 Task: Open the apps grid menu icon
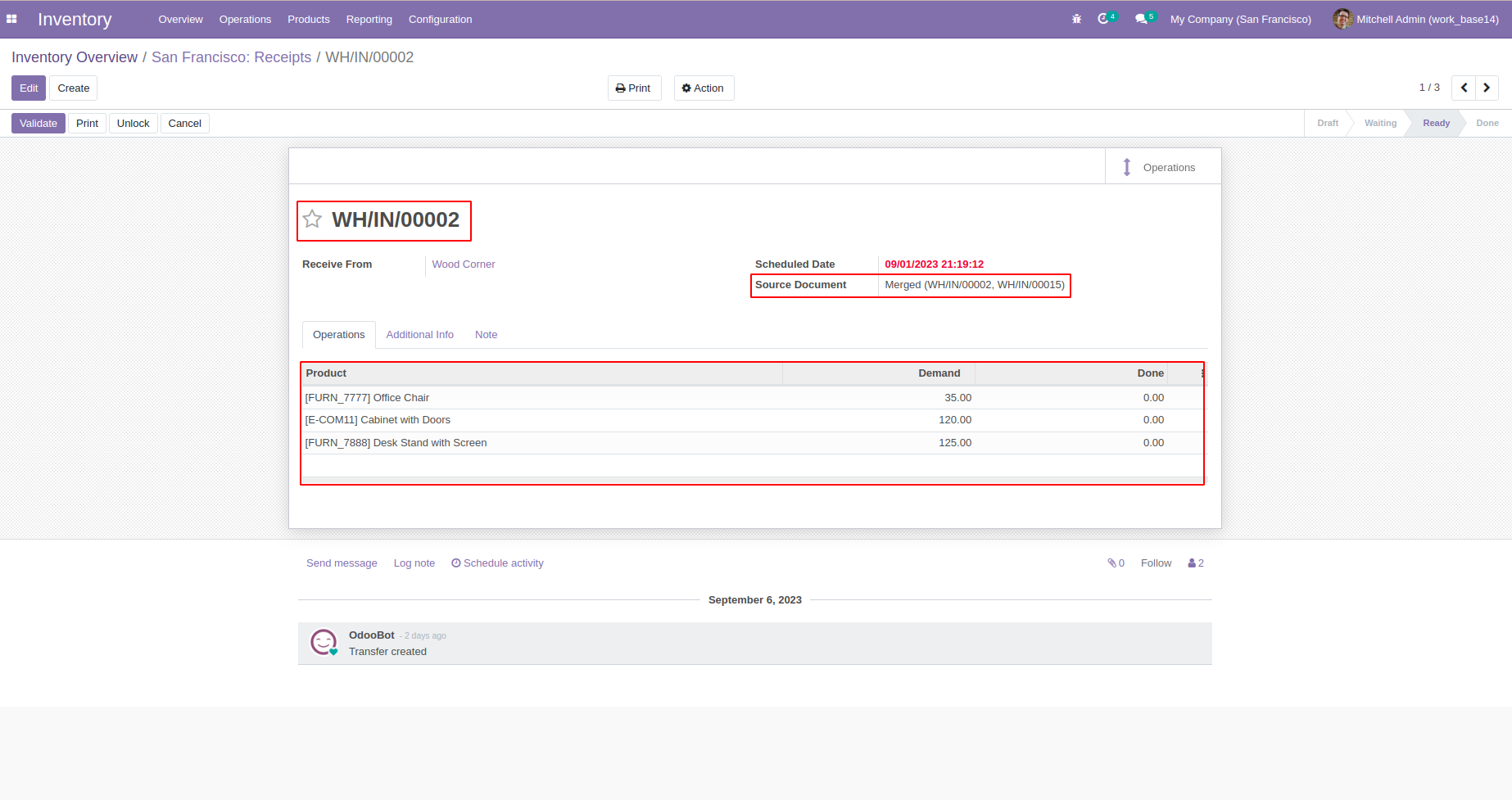(x=11, y=19)
